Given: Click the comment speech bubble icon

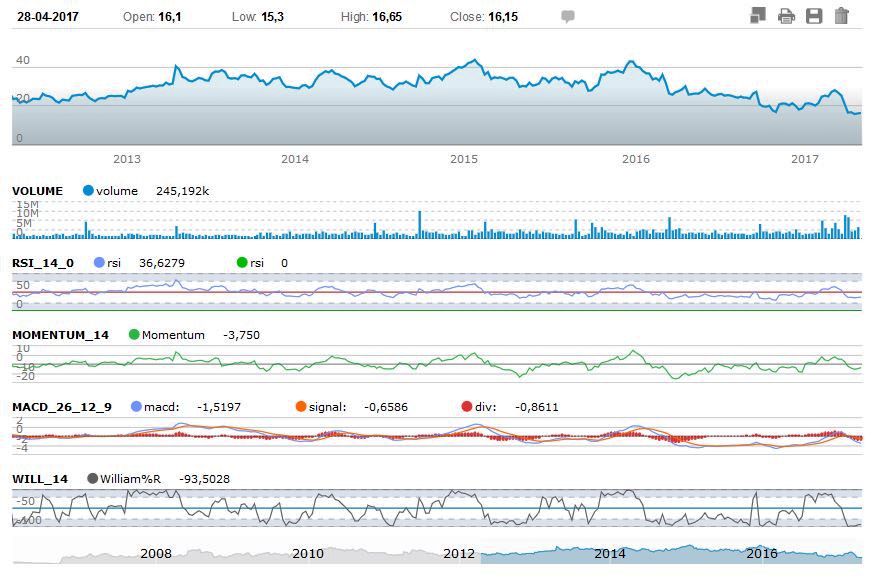Looking at the screenshot, I should (x=568, y=17).
